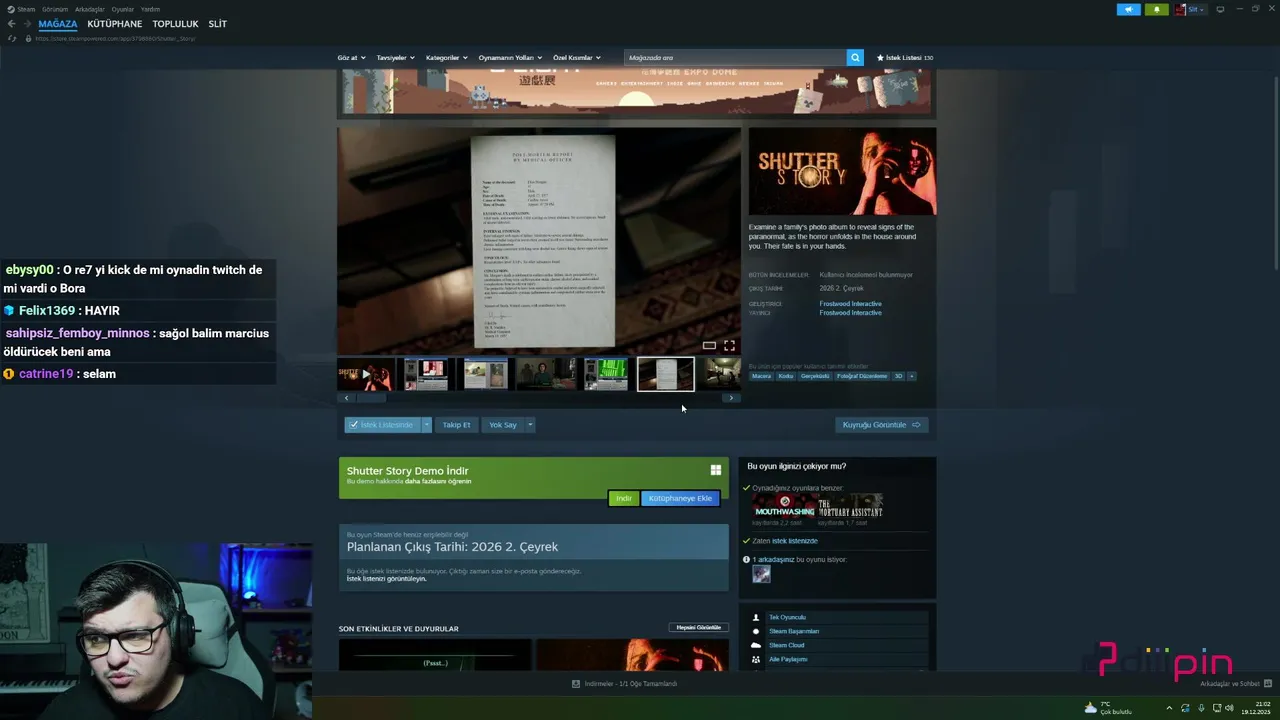Open the Arkadaşlar menu
Screen dimensions: 1280x720
tap(90, 9)
